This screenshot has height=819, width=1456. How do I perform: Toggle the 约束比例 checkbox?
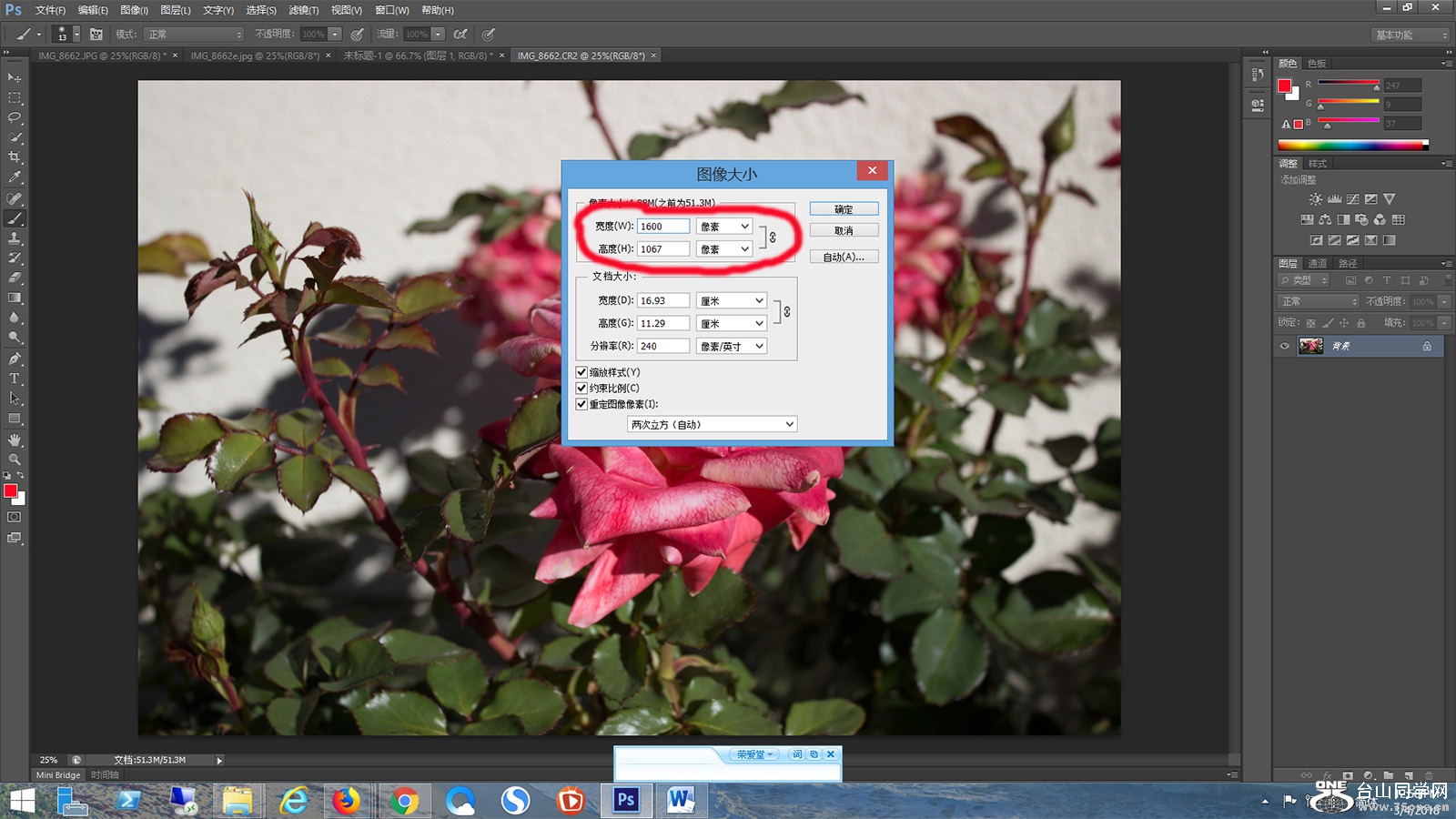(581, 388)
